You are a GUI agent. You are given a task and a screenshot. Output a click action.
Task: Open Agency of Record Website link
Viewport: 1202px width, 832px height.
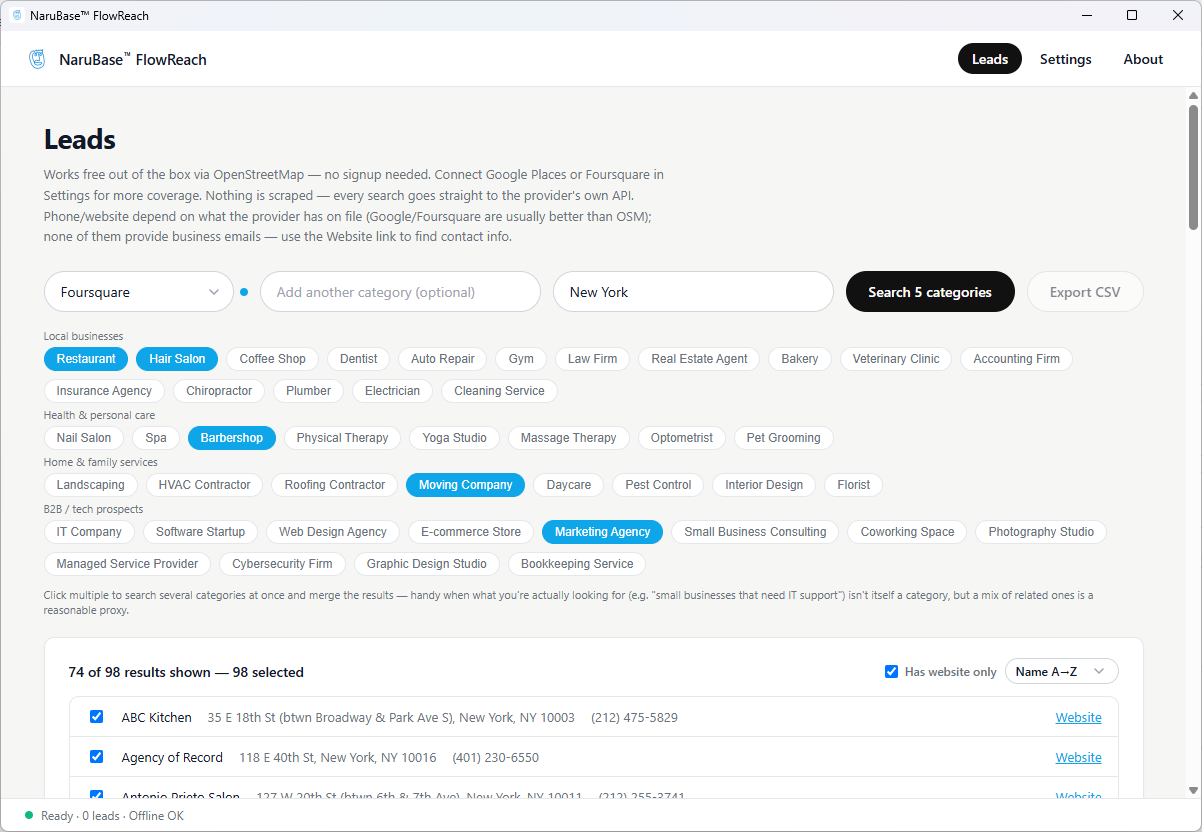click(1079, 757)
